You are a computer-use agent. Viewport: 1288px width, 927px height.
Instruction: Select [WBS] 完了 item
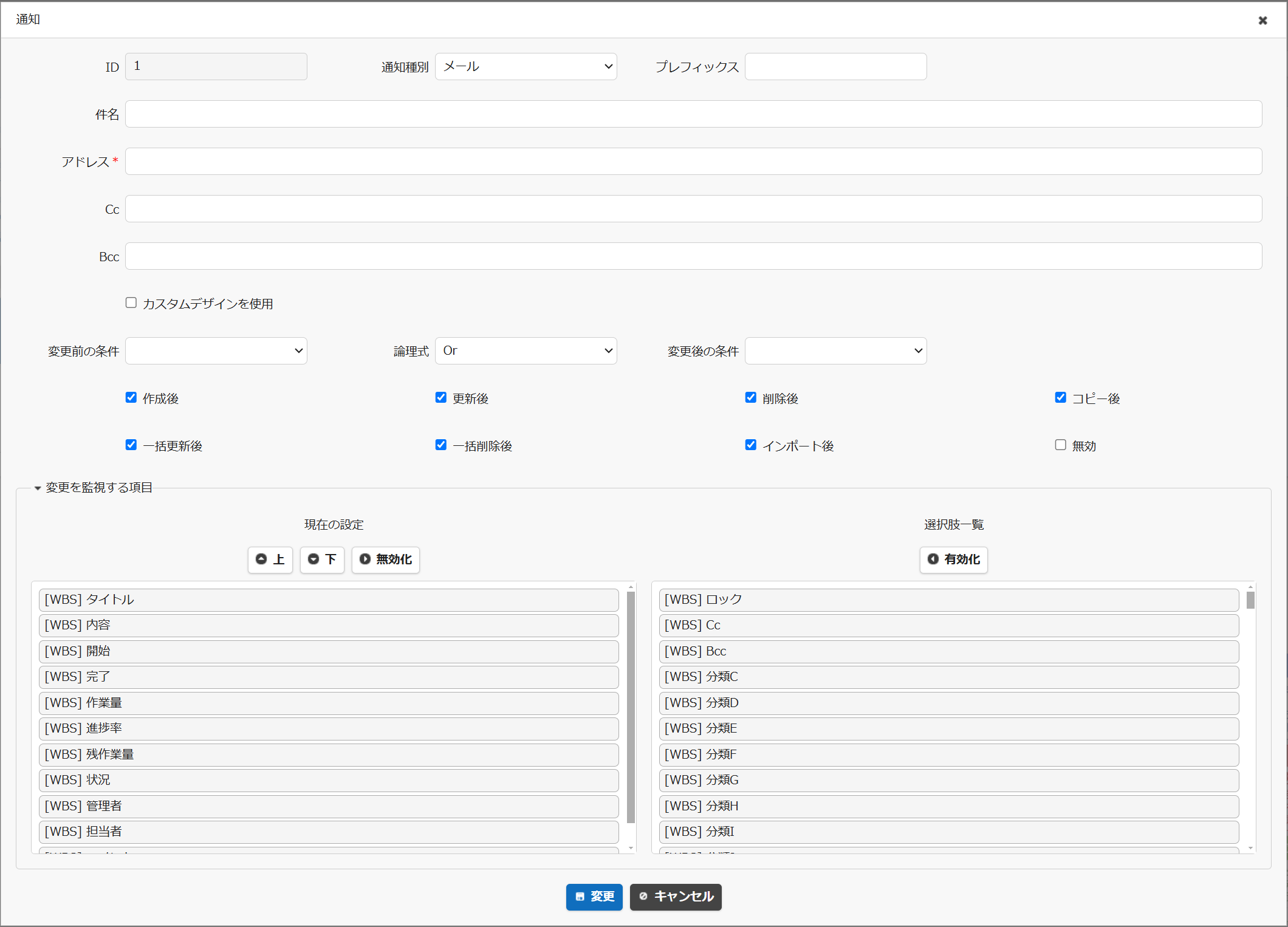329,677
